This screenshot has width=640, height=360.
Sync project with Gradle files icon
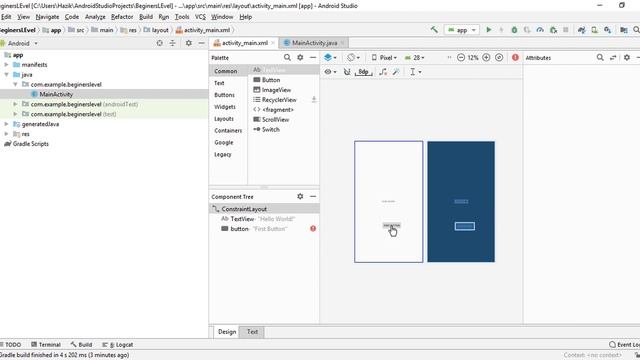[582, 30]
